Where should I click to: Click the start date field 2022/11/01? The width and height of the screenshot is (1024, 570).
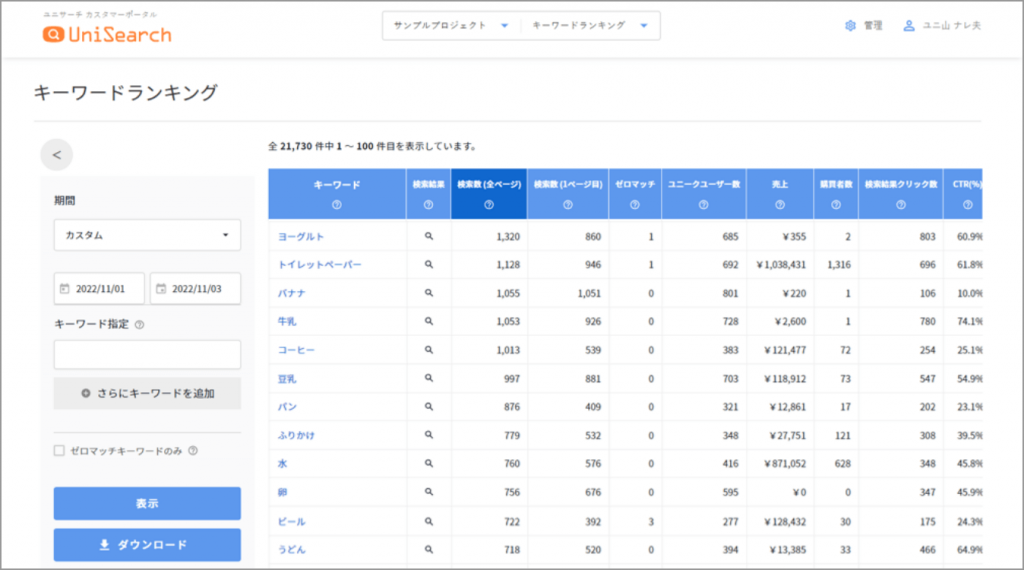99,289
